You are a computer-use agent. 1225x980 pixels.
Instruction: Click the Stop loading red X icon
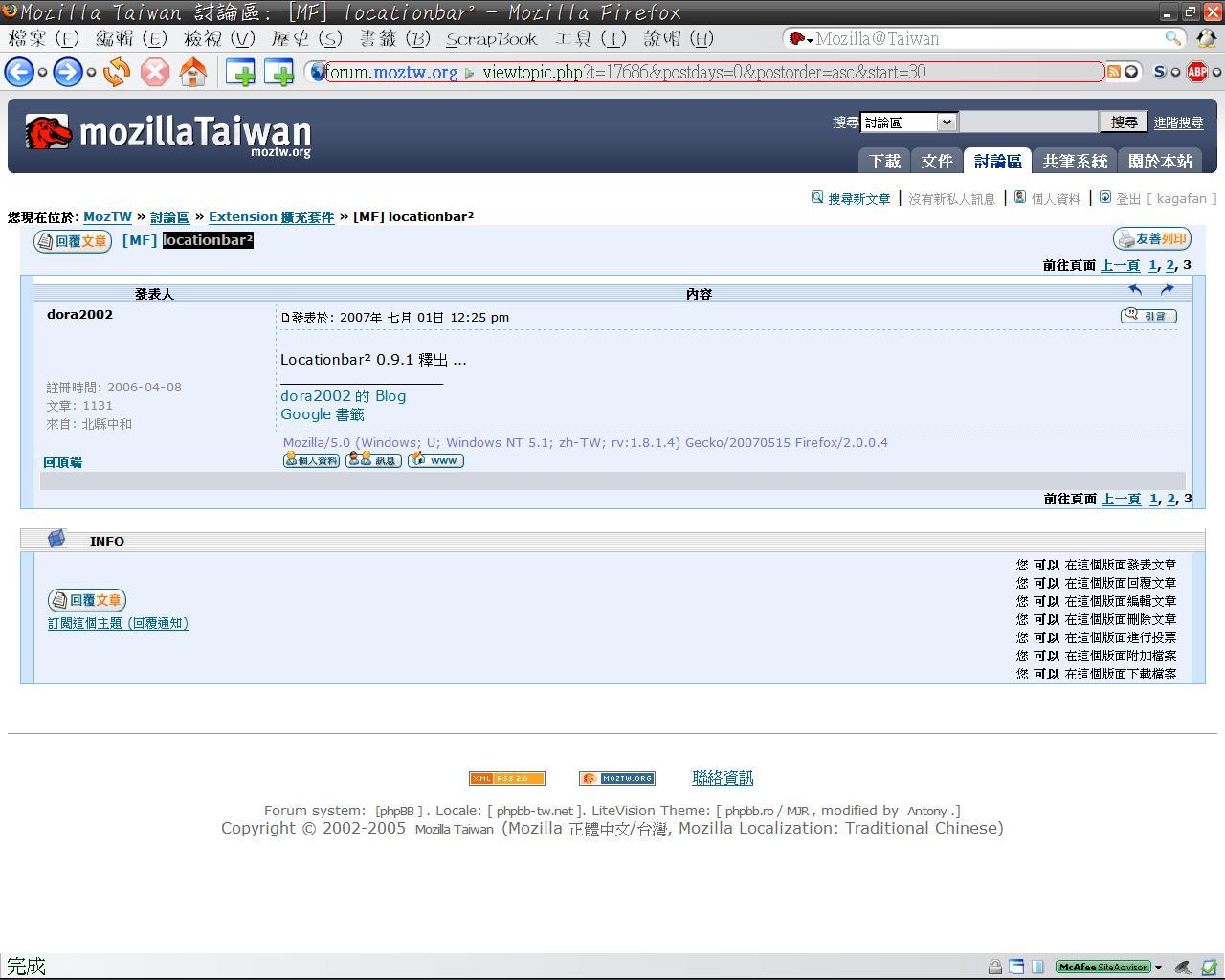point(155,72)
